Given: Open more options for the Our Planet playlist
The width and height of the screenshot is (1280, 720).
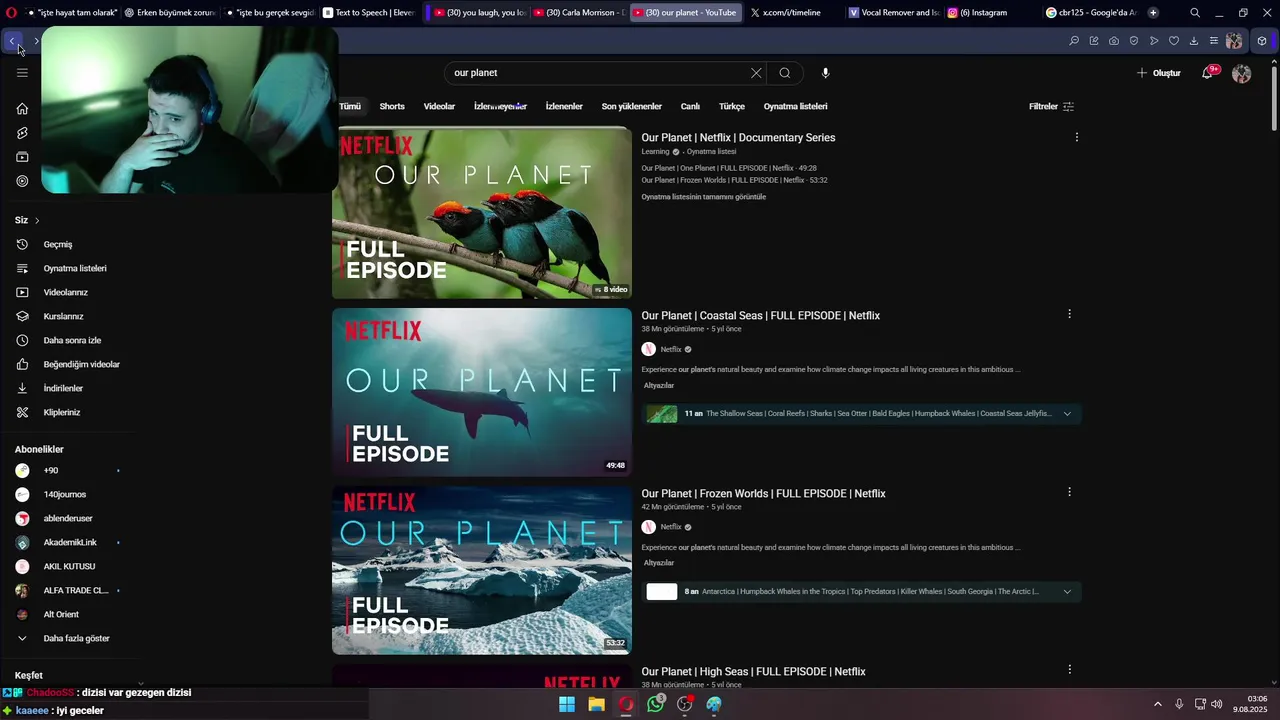Looking at the screenshot, I should (x=1076, y=137).
